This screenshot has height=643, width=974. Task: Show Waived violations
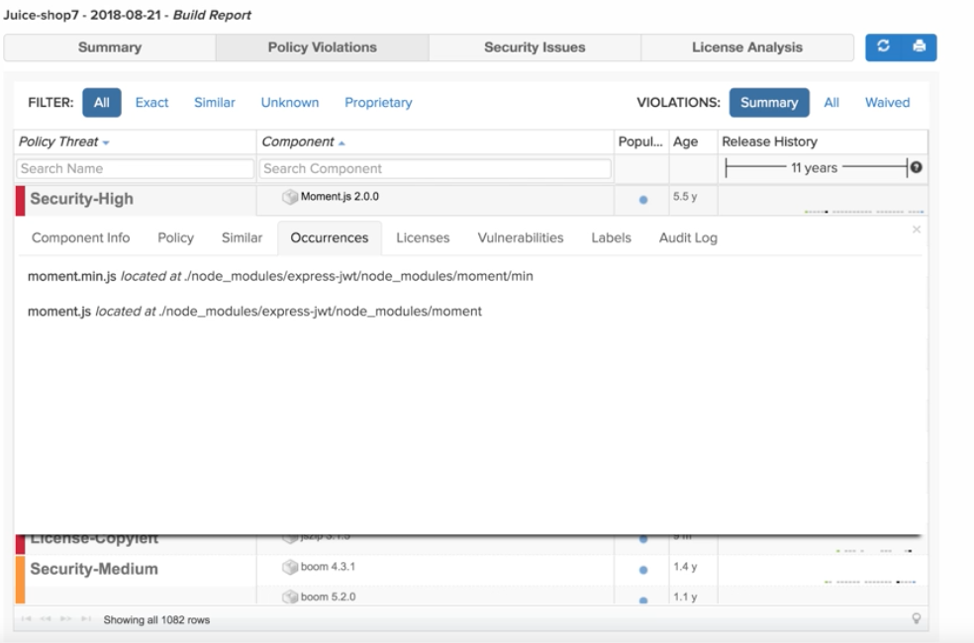887,102
